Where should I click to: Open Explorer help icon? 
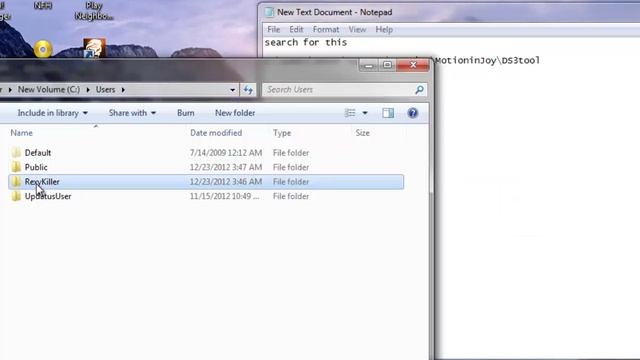[413, 113]
